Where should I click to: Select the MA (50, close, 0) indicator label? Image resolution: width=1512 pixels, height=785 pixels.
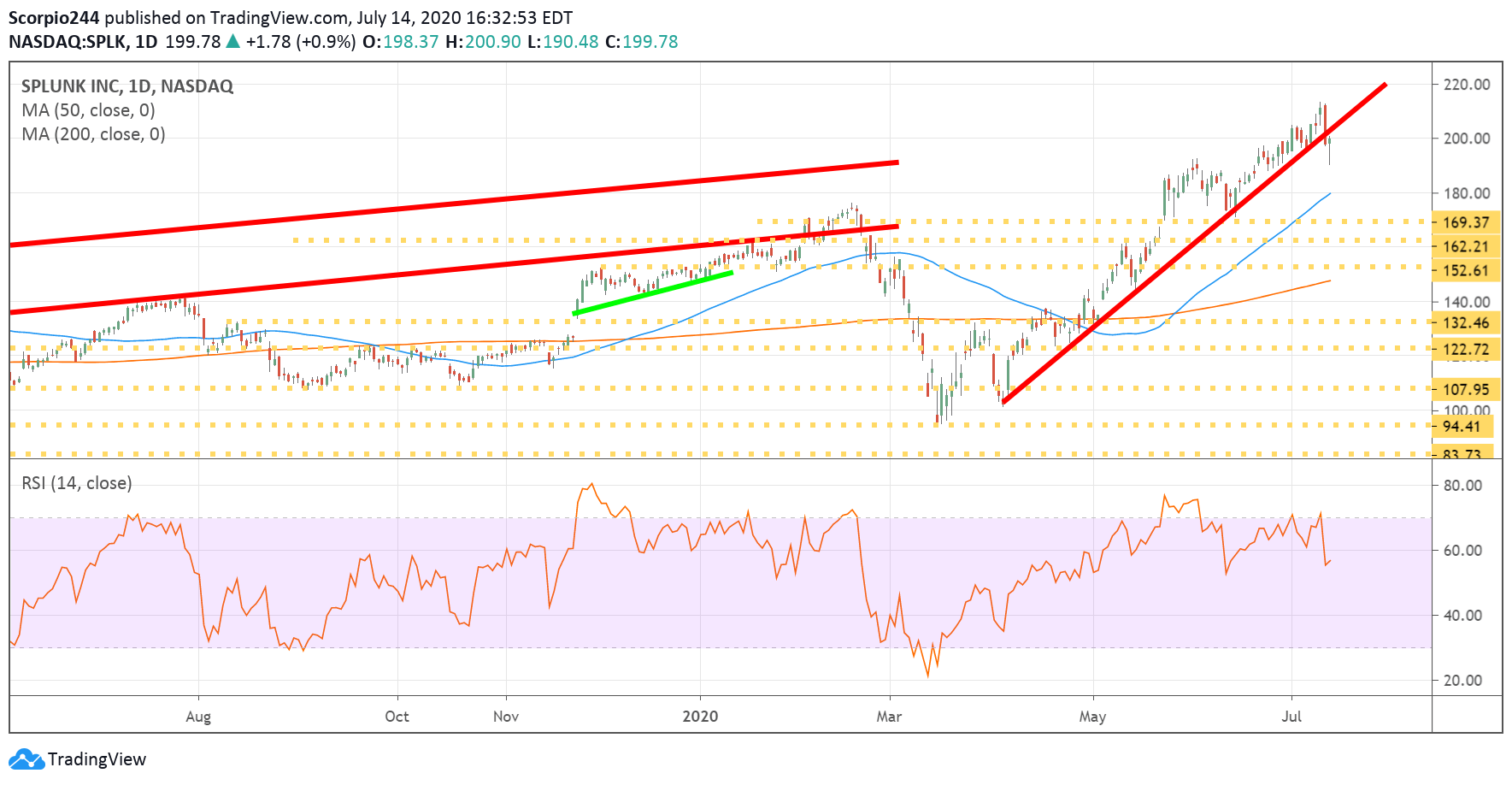88,110
